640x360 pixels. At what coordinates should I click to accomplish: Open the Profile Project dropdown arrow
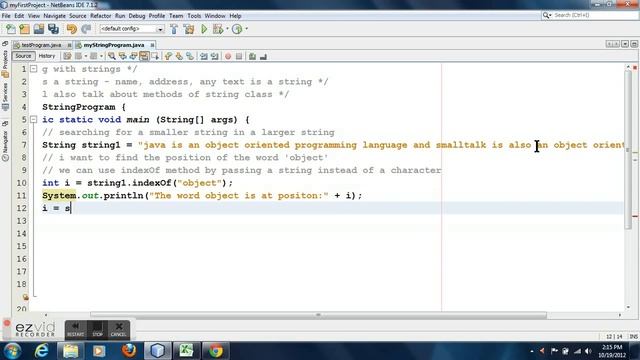click(247, 29)
